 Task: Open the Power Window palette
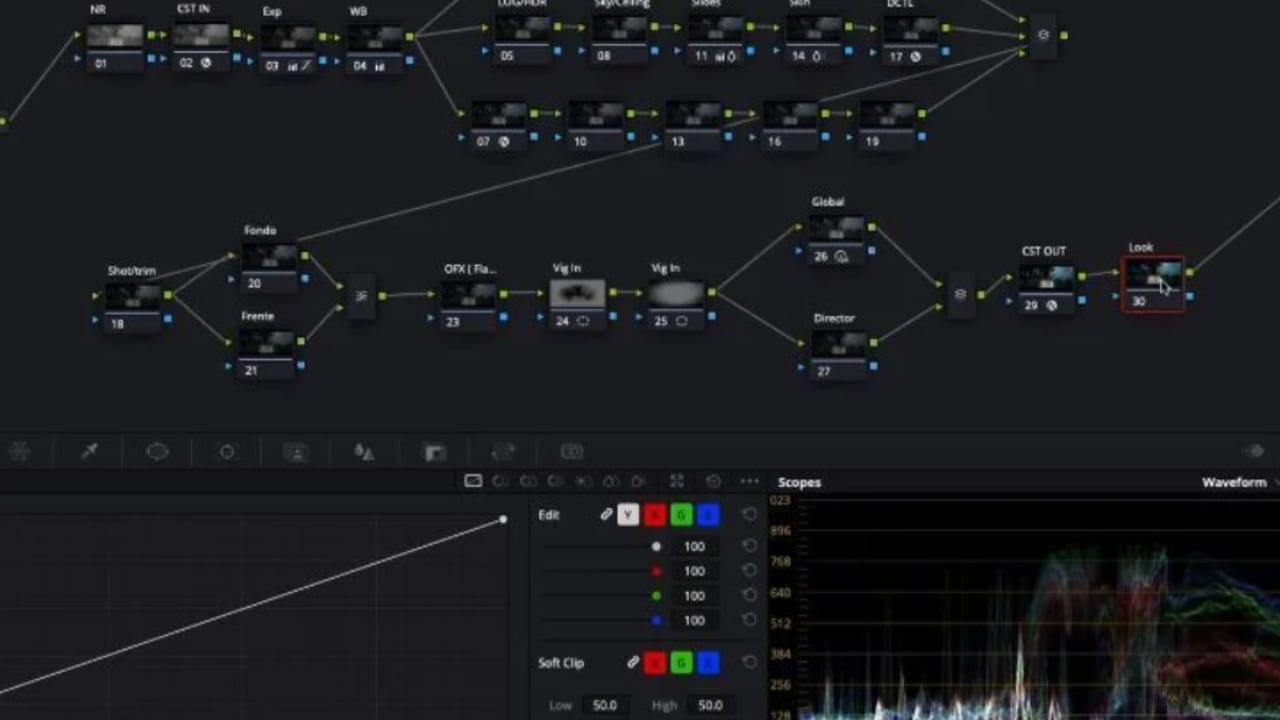158,452
